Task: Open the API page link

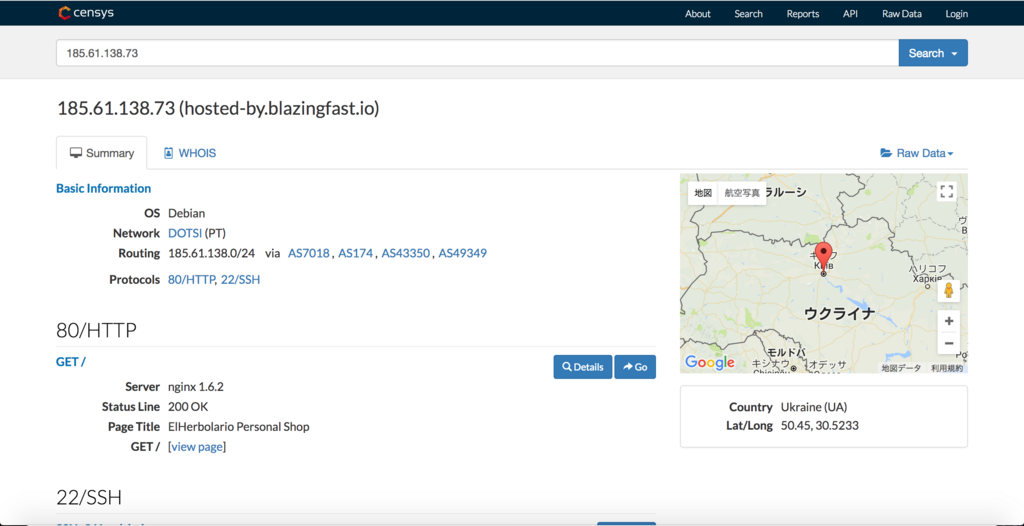Action: coord(850,14)
